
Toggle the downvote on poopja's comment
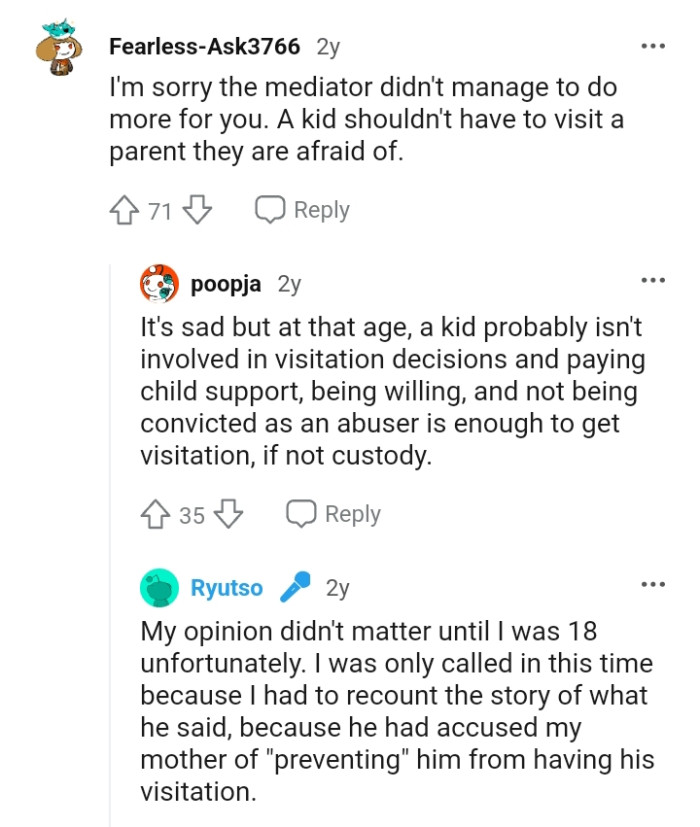click(x=227, y=514)
